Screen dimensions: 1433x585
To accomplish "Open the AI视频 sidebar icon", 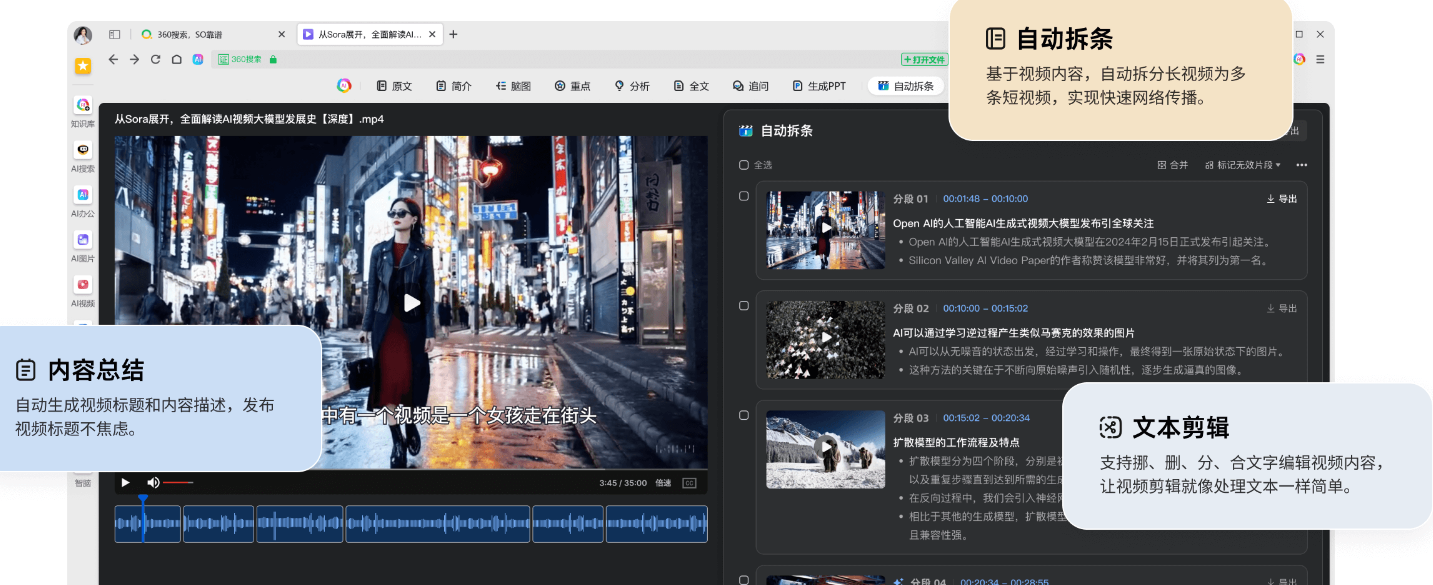I will click(83, 284).
